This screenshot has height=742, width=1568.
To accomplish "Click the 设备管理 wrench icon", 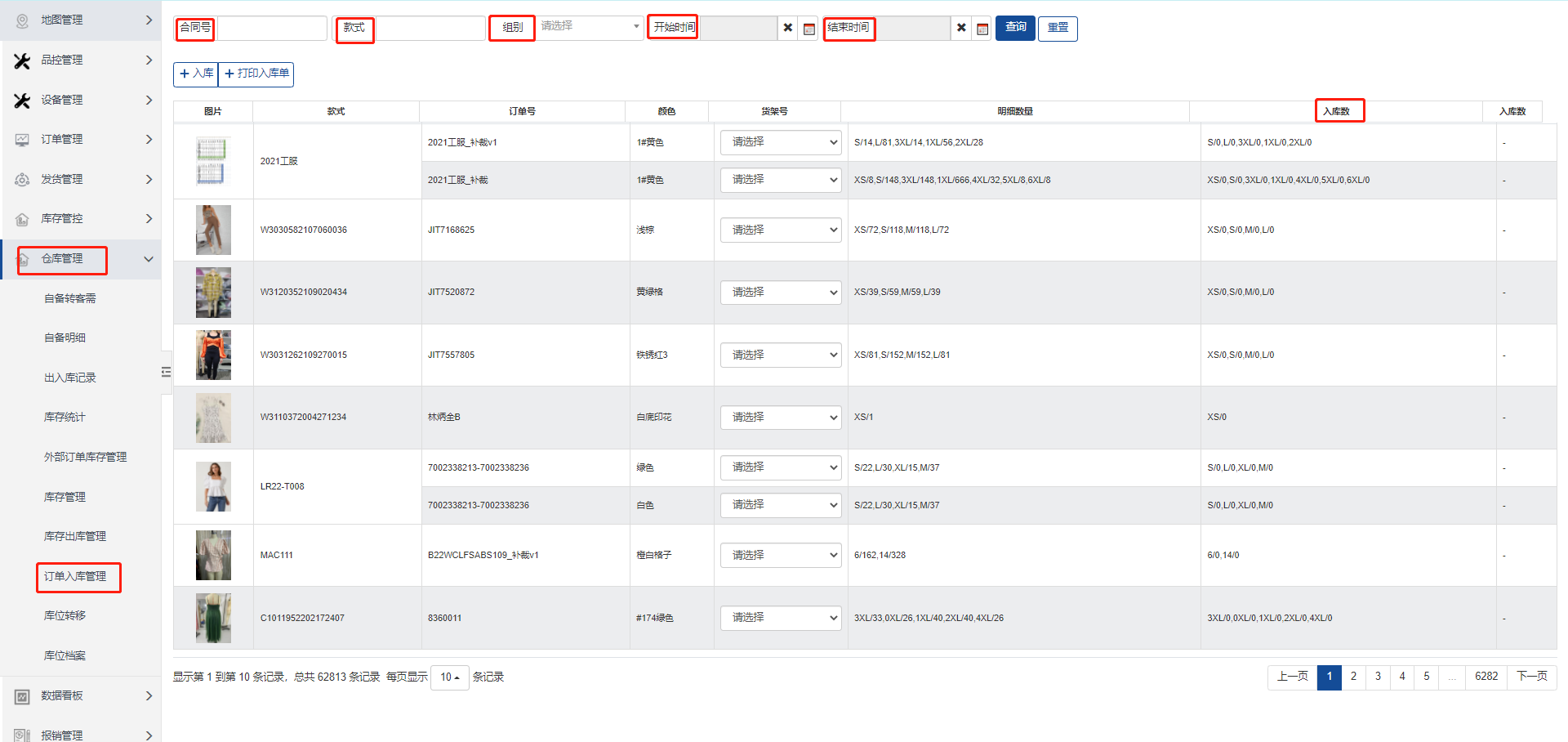I will click(22, 101).
